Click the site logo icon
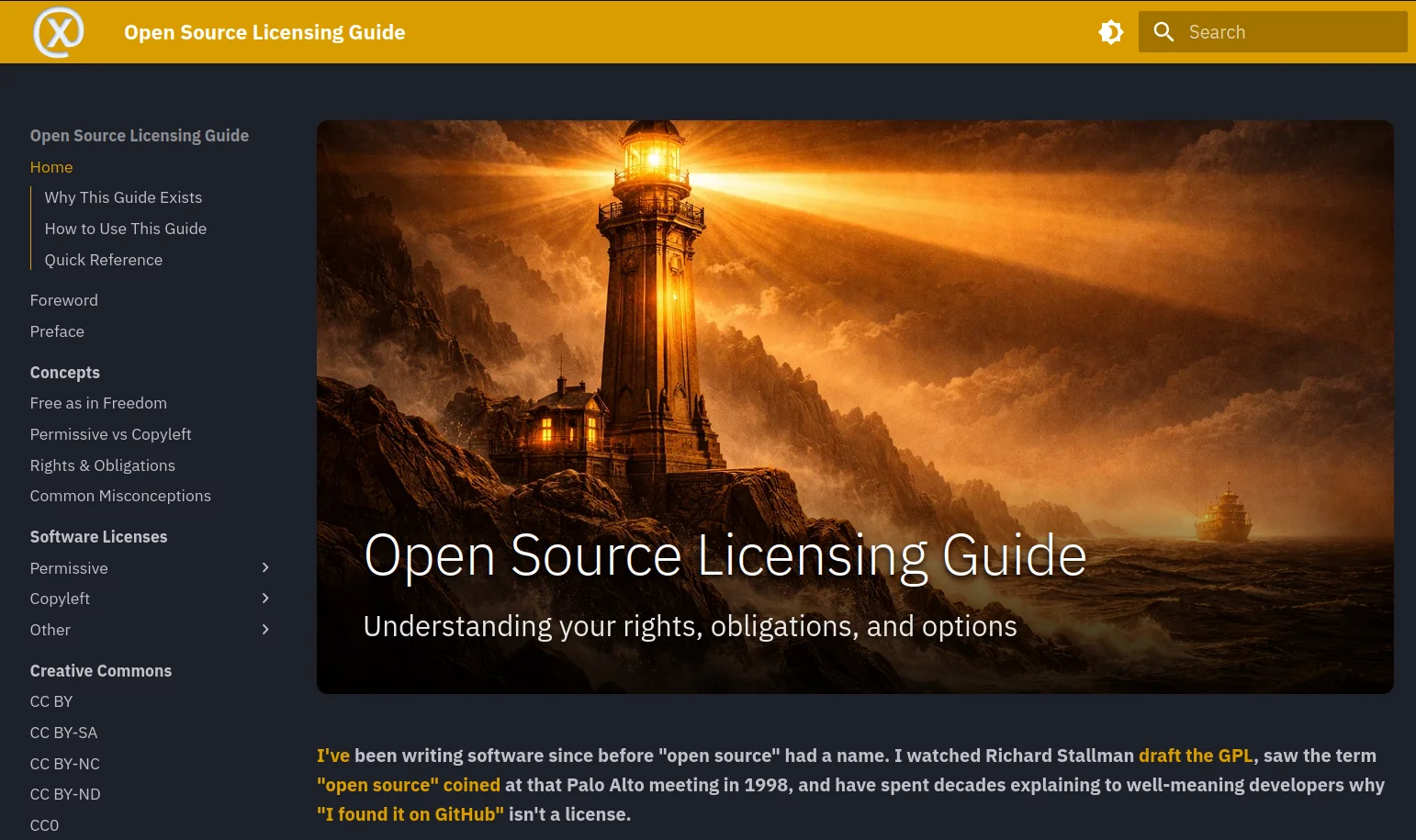 (x=58, y=31)
